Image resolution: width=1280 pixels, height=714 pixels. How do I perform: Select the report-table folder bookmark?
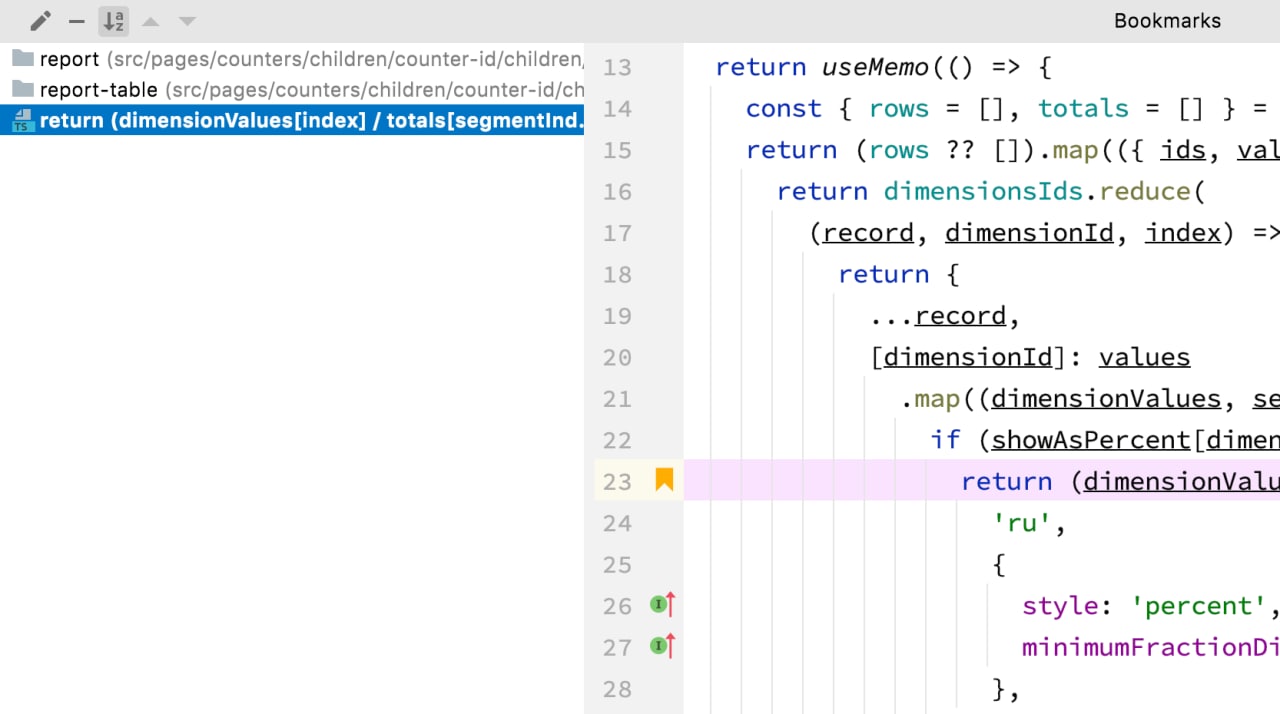tap(292, 90)
